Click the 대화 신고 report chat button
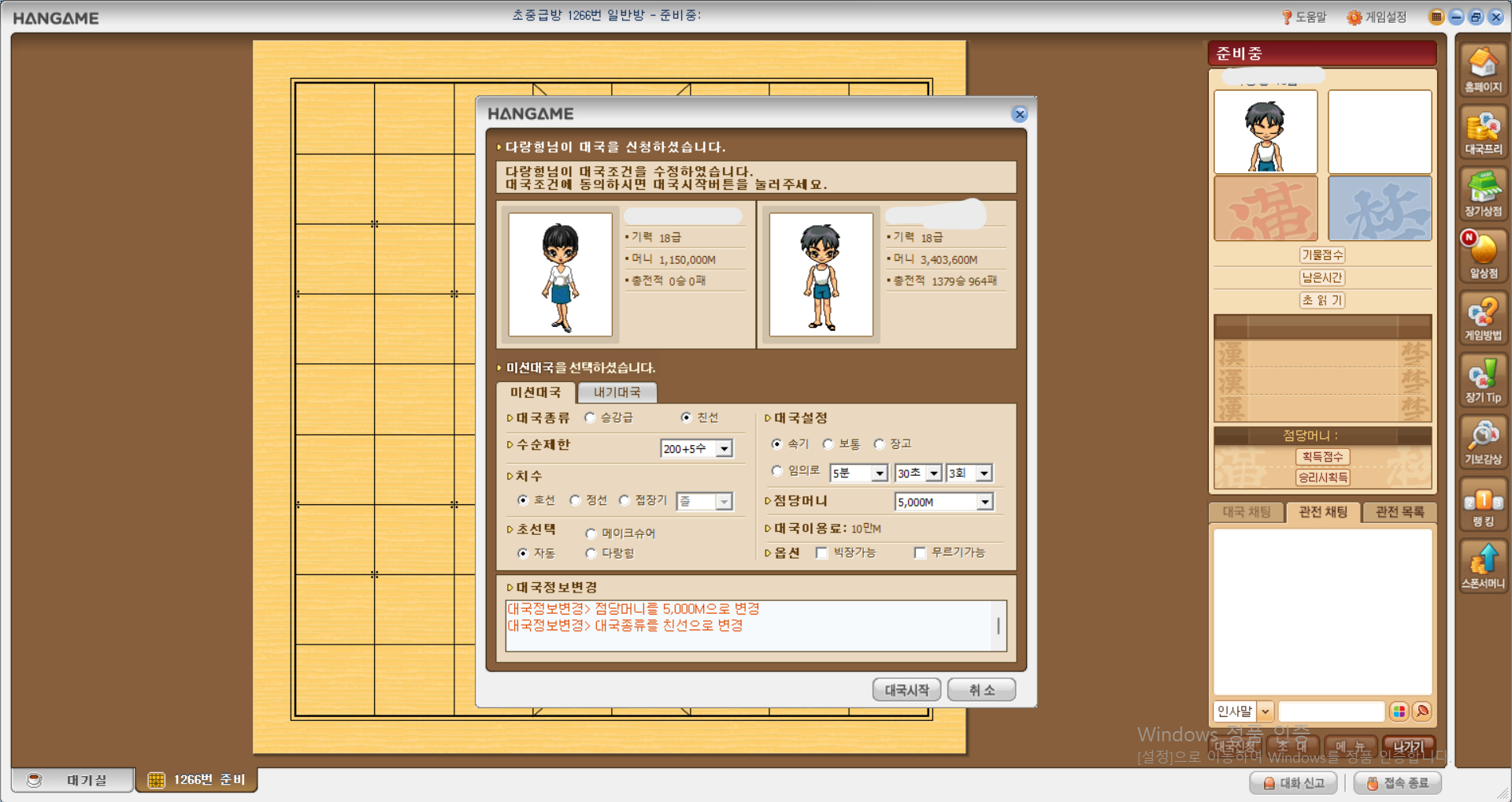 coord(1293,783)
